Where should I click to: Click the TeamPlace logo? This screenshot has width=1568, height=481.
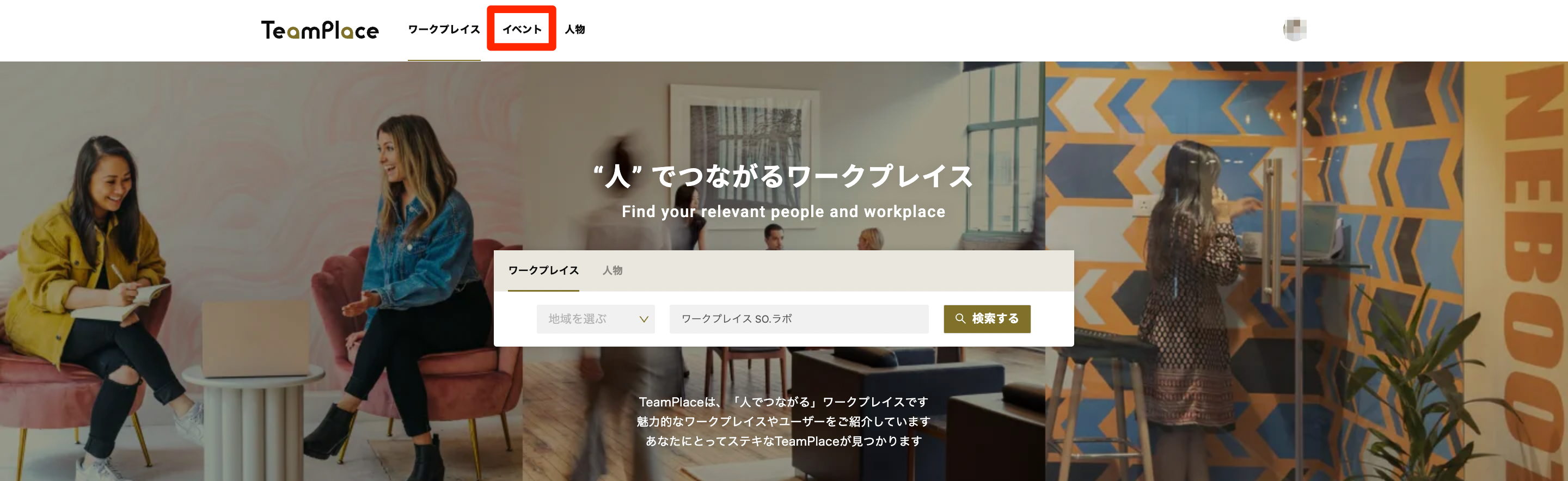pyautogui.click(x=320, y=30)
